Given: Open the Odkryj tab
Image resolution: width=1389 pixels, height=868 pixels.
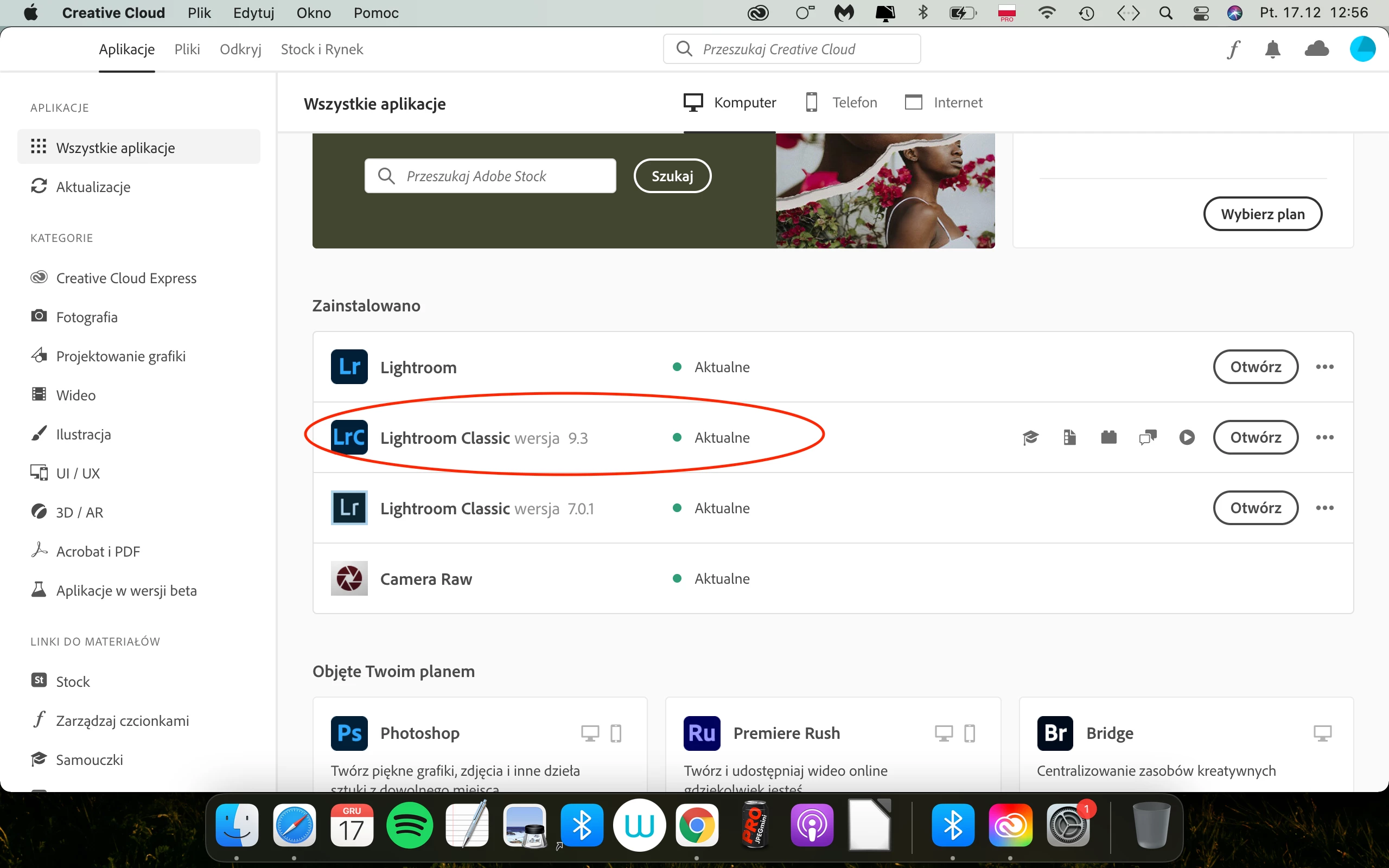Looking at the screenshot, I should click(240, 49).
